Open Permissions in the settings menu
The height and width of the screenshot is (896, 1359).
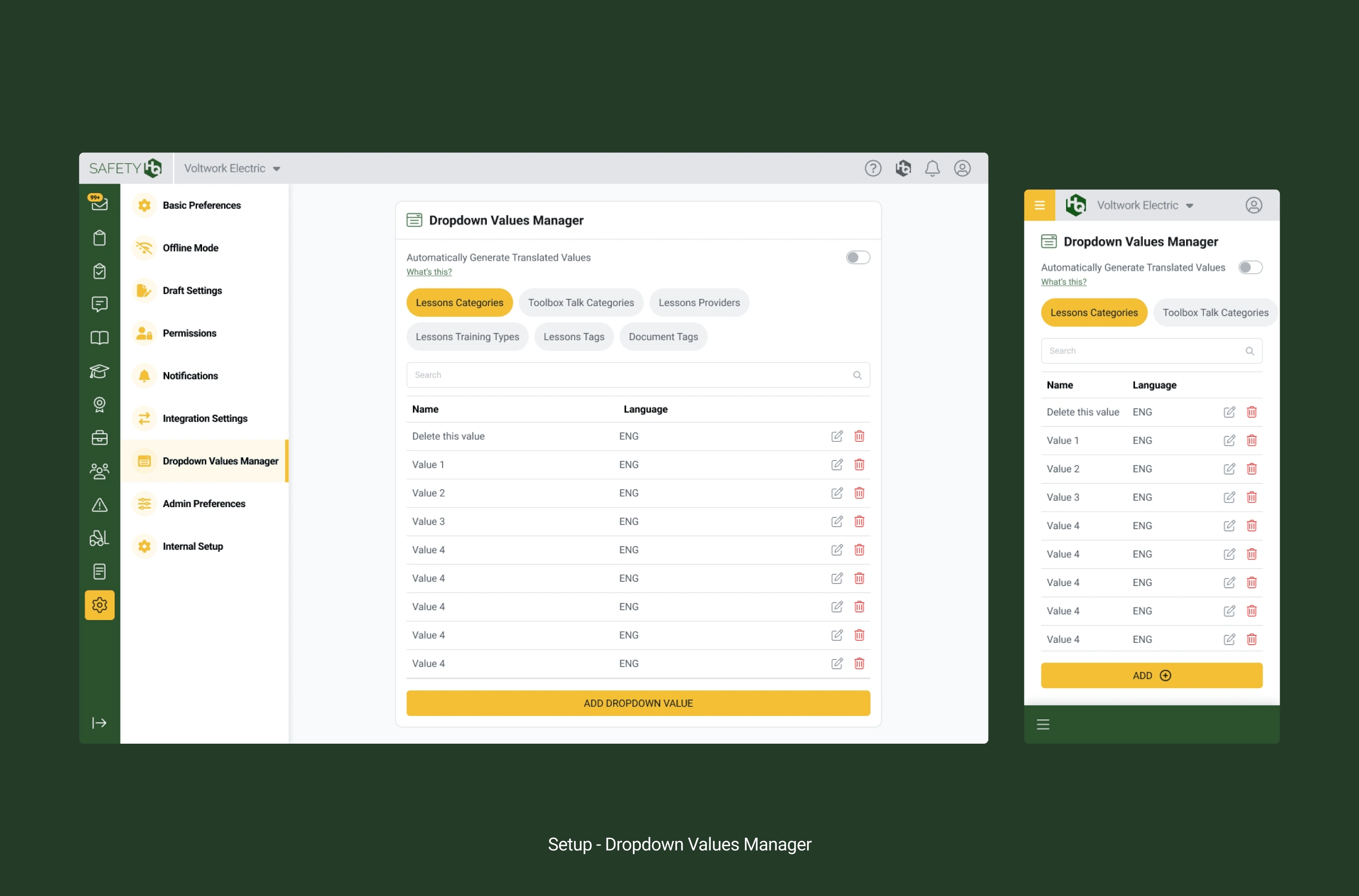[x=189, y=333]
